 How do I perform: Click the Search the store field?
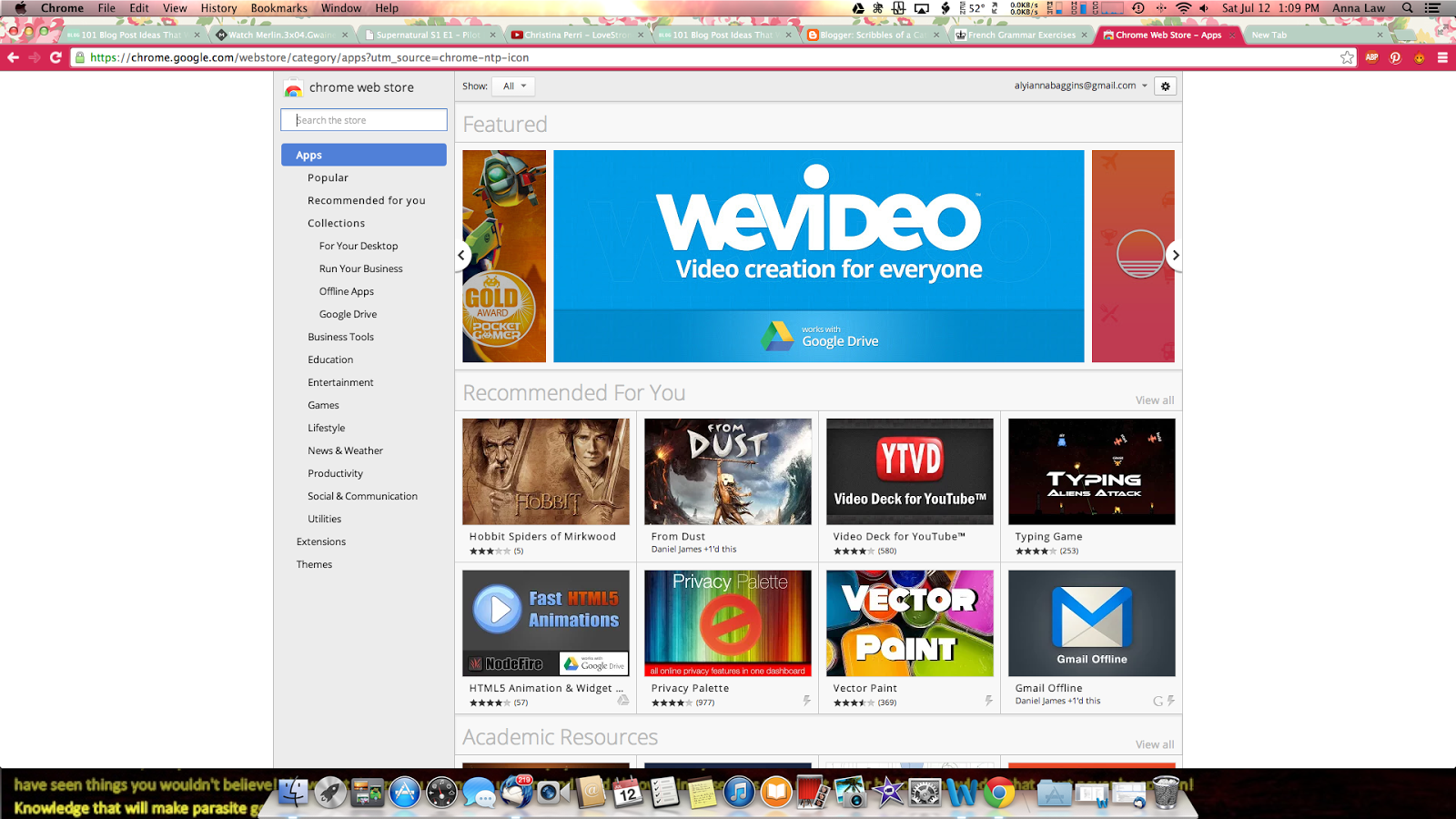pos(364,120)
